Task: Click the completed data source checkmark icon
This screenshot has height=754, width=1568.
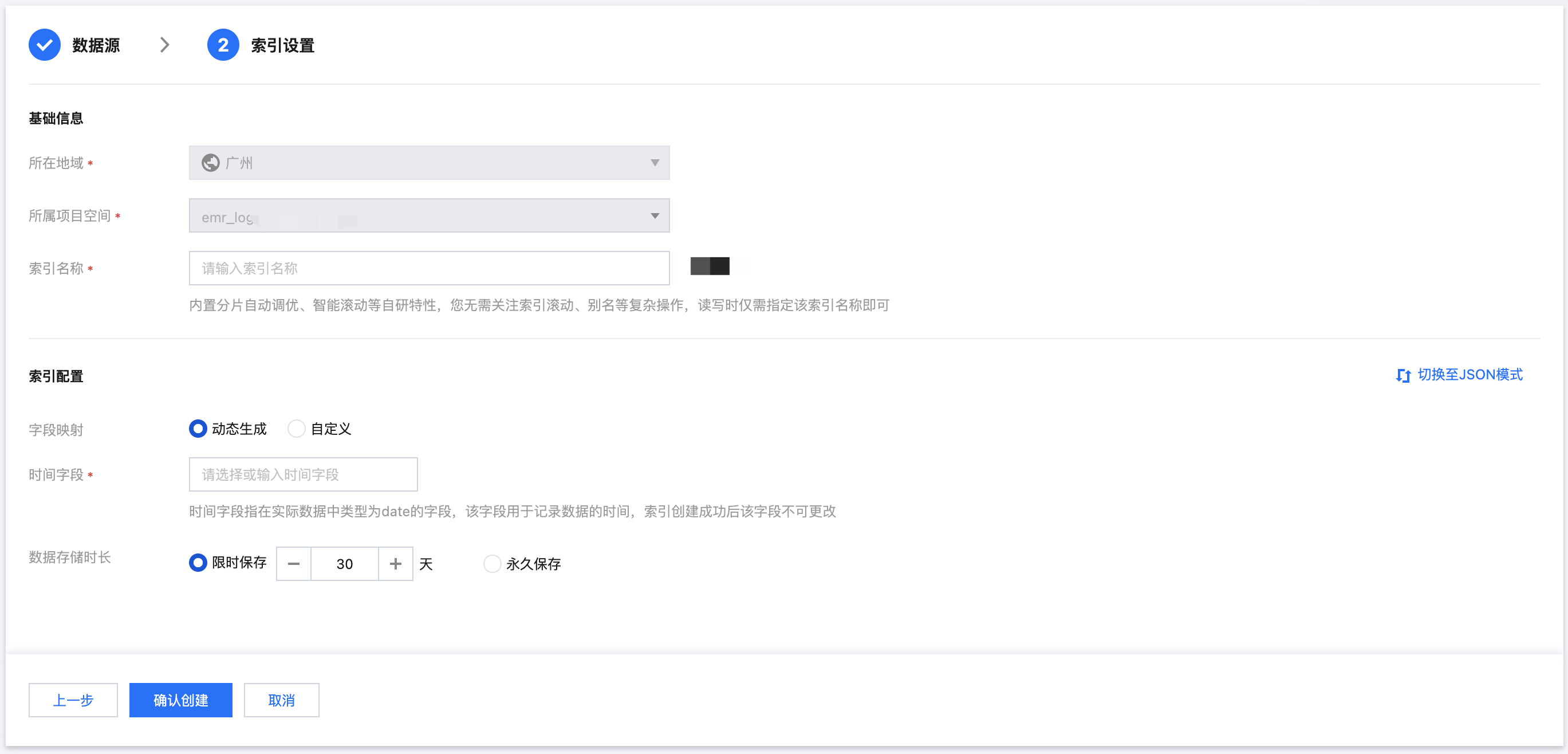Action: (x=45, y=45)
